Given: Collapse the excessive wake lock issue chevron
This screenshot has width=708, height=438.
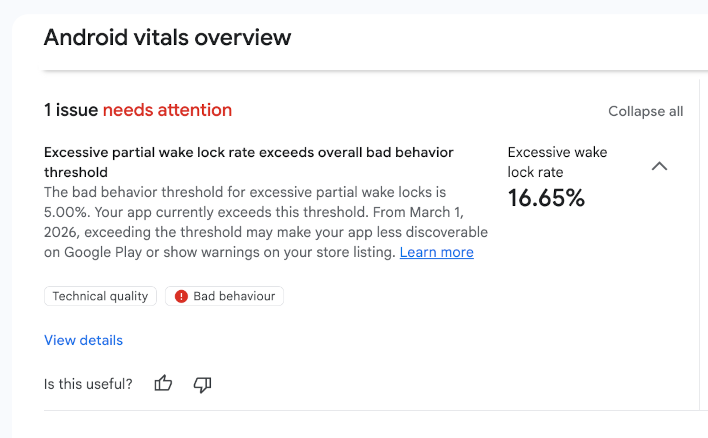Looking at the screenshot, I should [x=659, y=166].
